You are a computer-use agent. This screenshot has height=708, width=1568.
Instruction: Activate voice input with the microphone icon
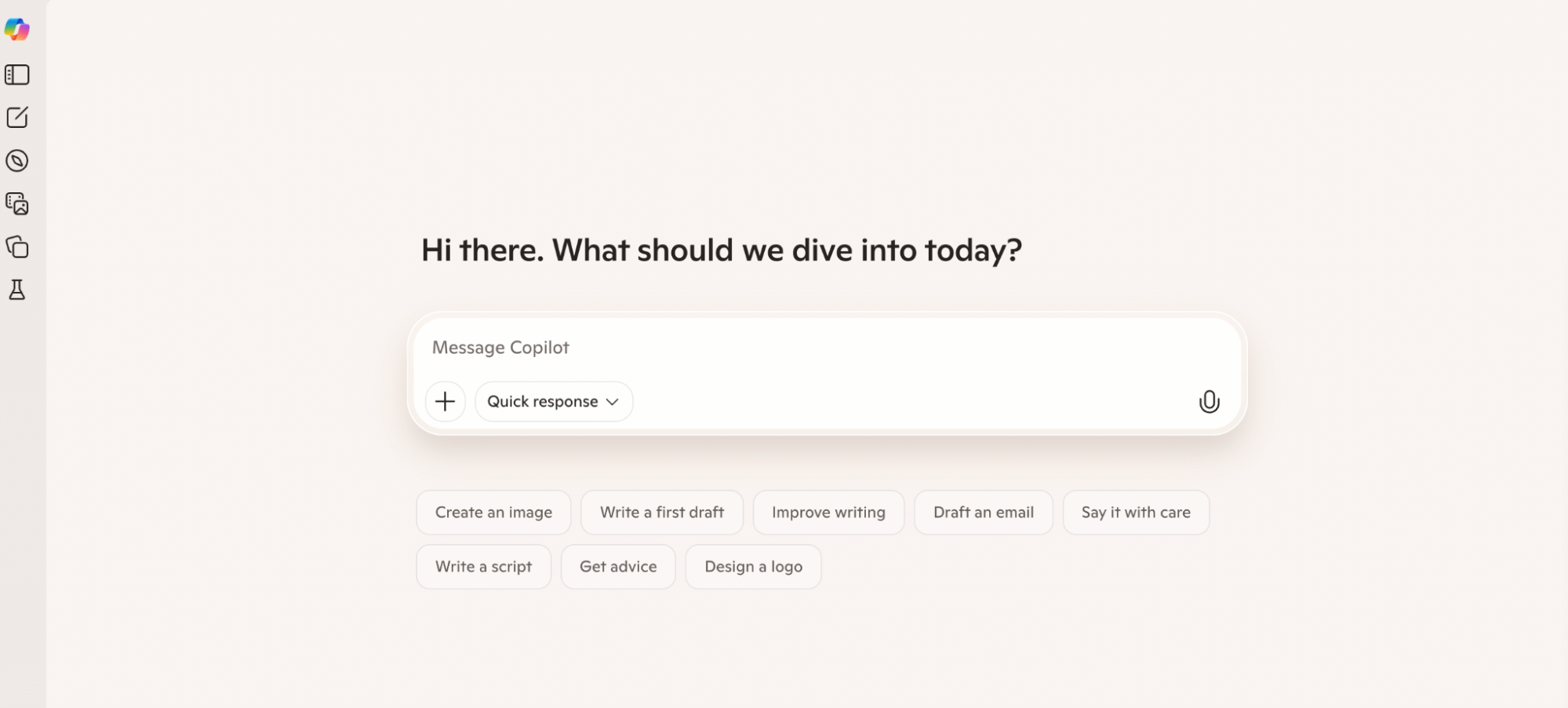(x=1209, y=401)
